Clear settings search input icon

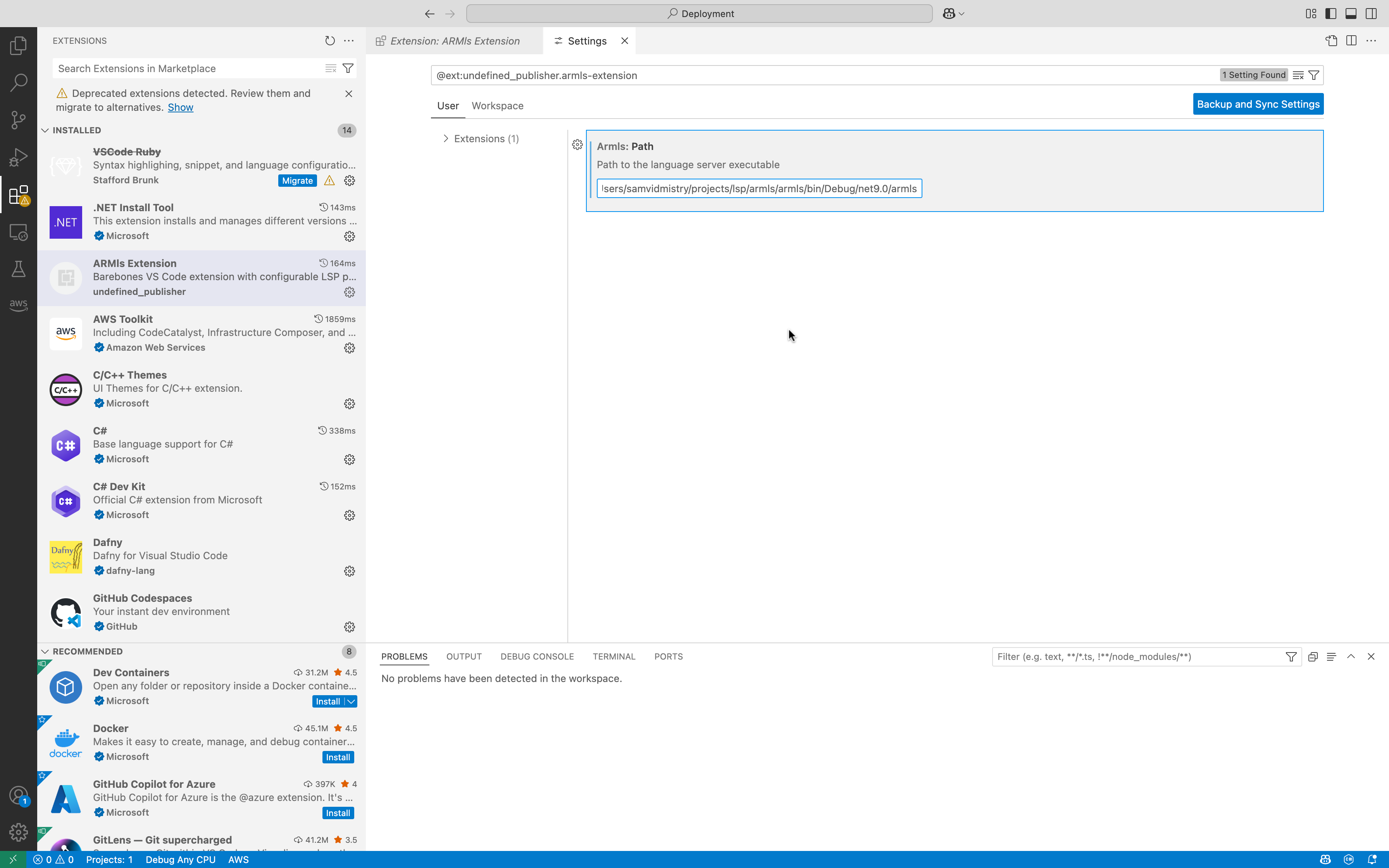pyautogui.click(x=1298, y=75)
